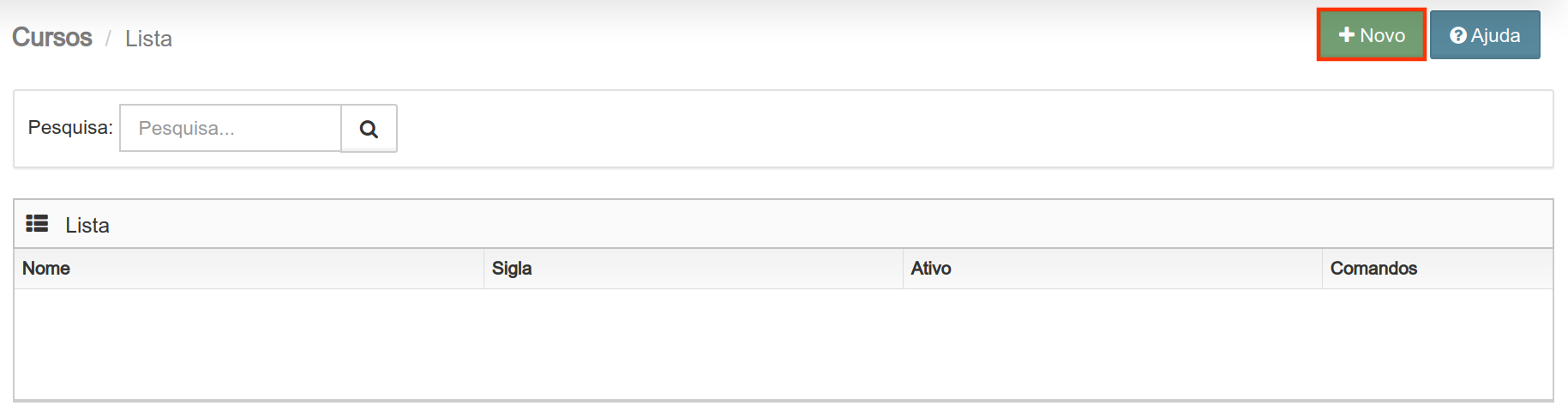Open the Ajuda help button
Image resolution: width=1568 pixels, height=418 pixels.
pos(1485,35)
